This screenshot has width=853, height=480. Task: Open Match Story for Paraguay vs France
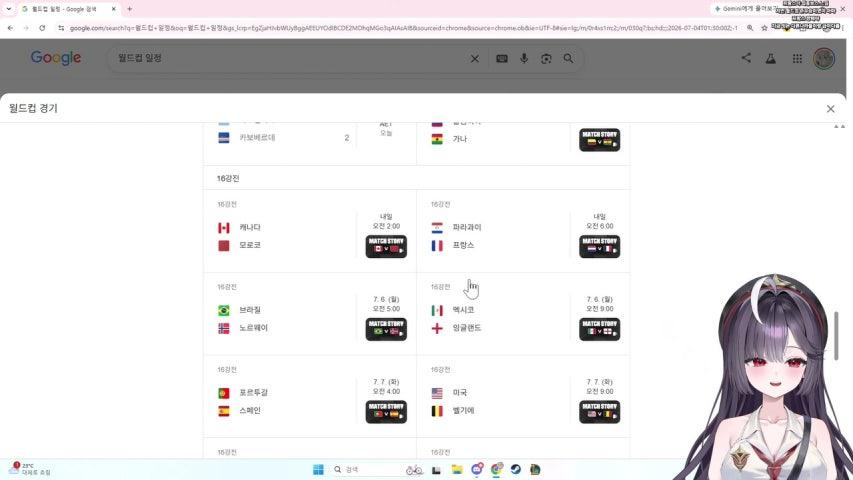tap(599, 247)
